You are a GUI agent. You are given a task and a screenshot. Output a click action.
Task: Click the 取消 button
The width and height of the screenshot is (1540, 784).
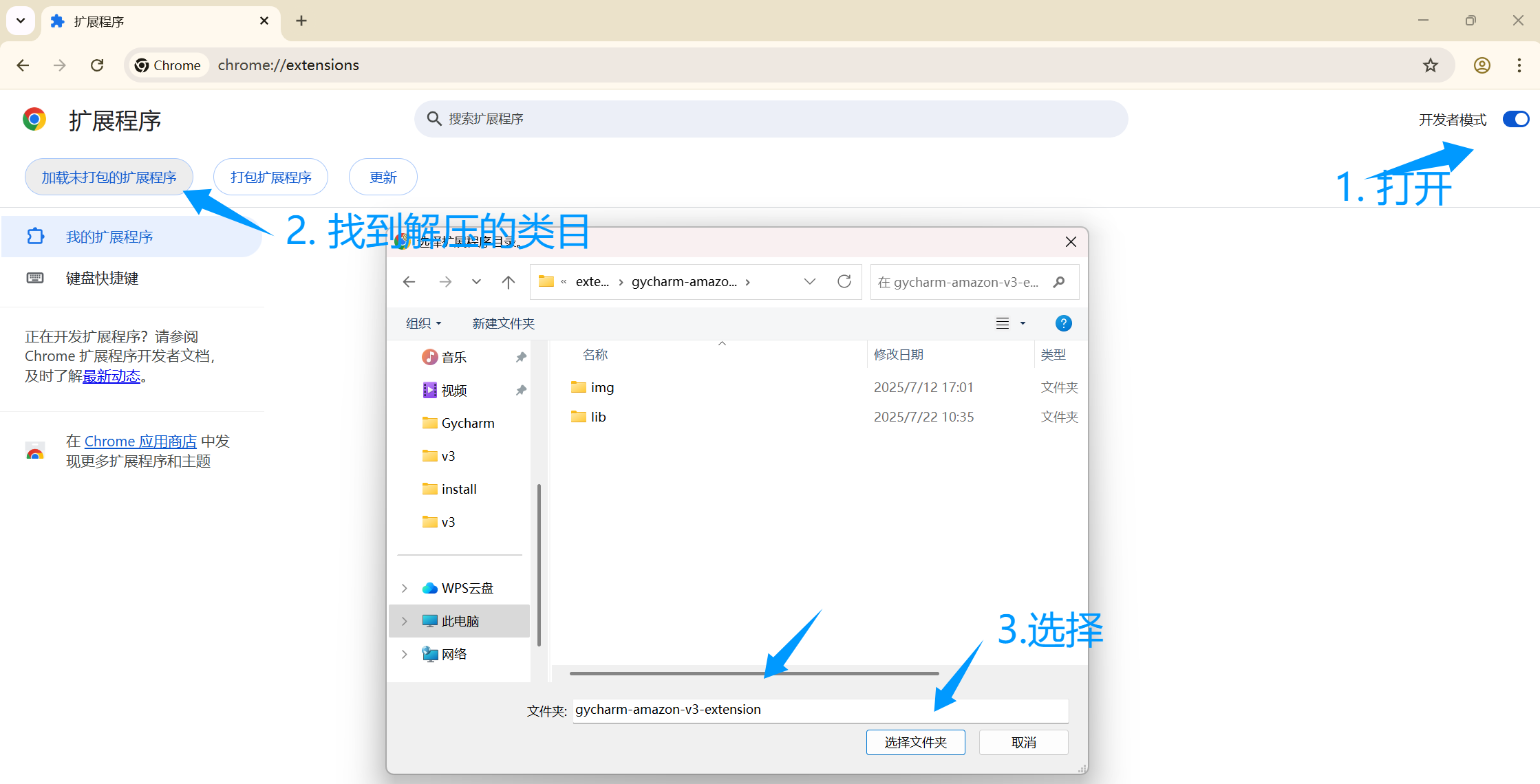[x=1023, y=743]
